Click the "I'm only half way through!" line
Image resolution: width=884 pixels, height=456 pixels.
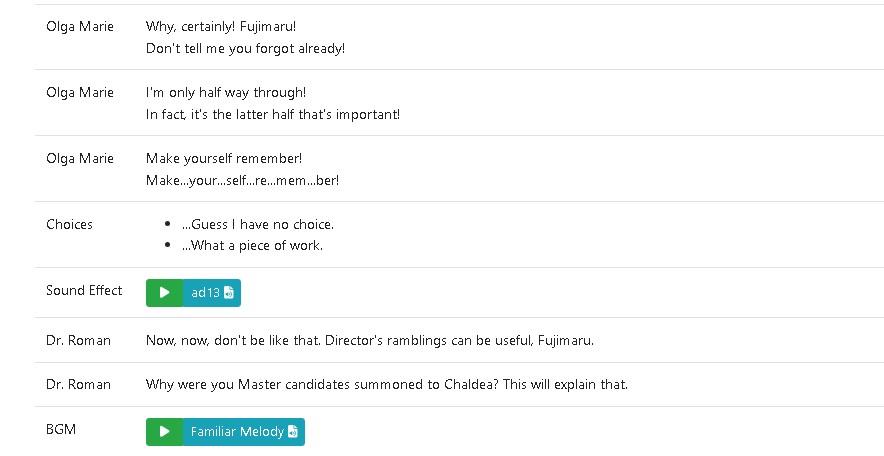[x=226, y=92]
